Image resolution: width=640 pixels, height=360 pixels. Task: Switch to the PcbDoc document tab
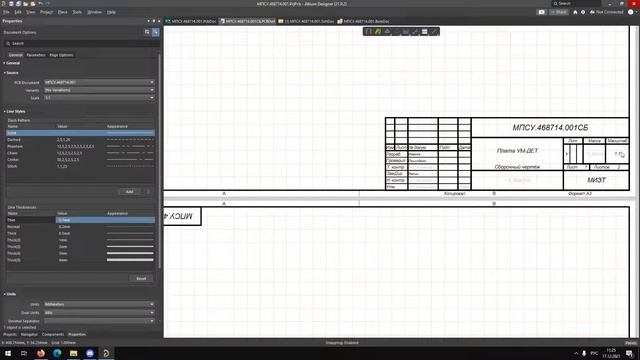[x=191, y=21]
